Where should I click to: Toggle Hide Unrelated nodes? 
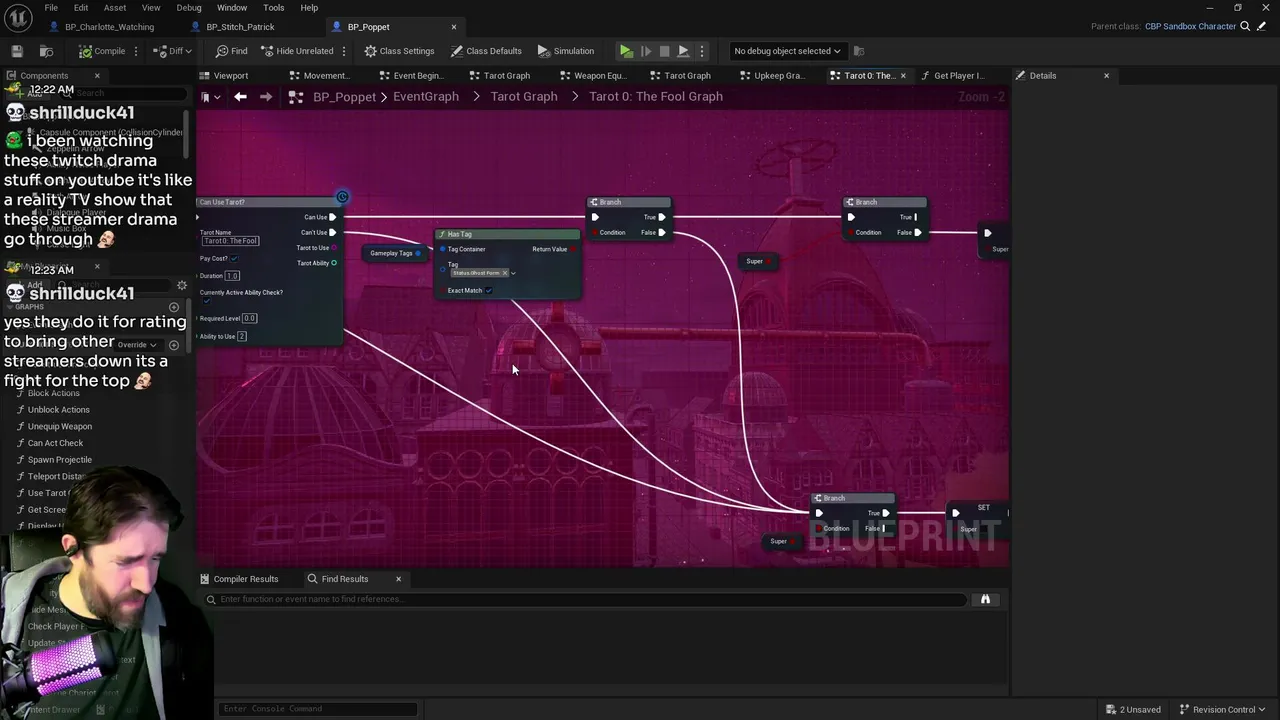297,51
